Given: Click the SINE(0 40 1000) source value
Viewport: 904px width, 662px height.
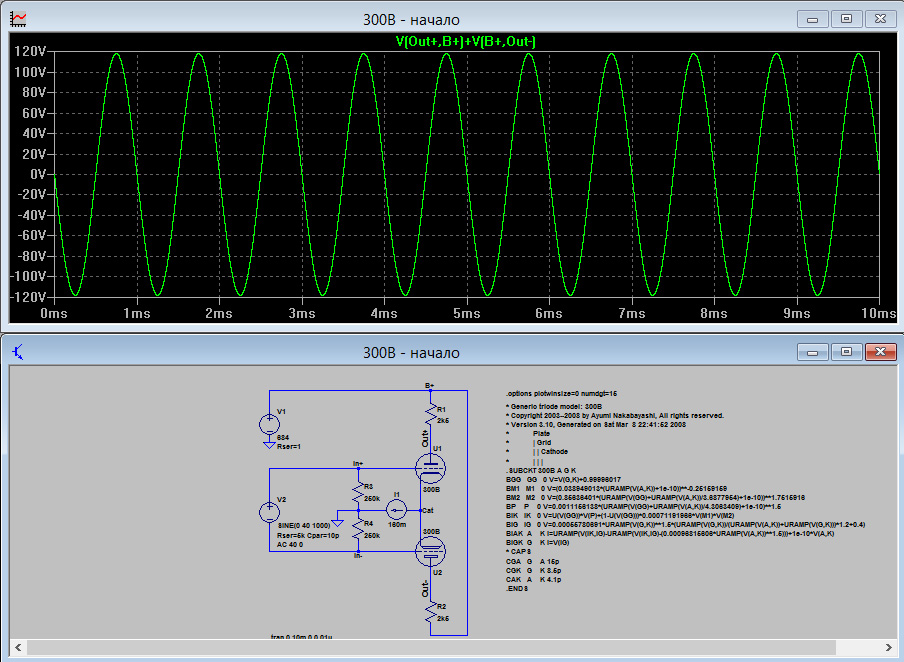Looking at the screenshot, I should point(302,525).
